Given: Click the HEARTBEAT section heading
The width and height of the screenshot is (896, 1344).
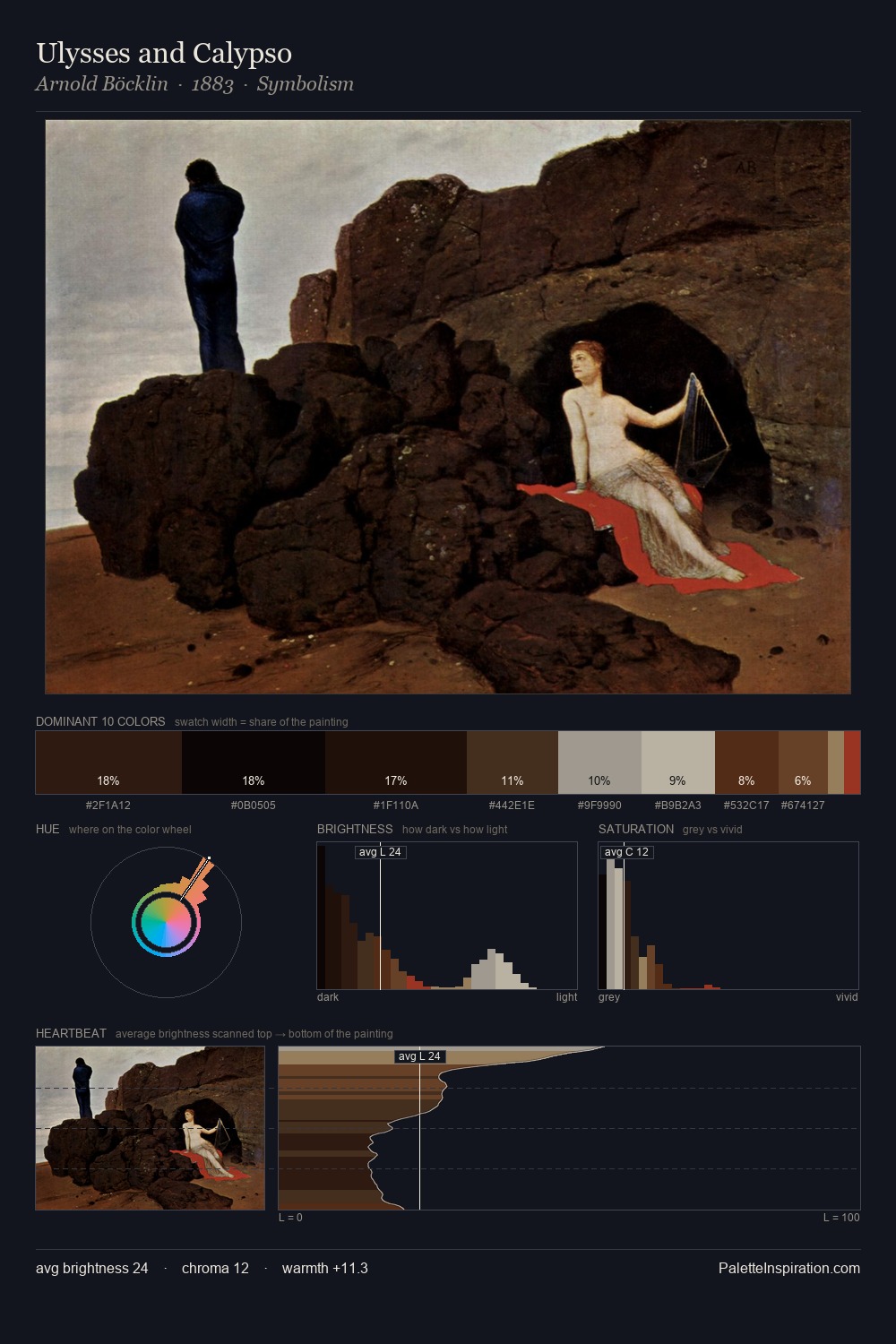Looking at the screenshot, I should pos(71,1033).
